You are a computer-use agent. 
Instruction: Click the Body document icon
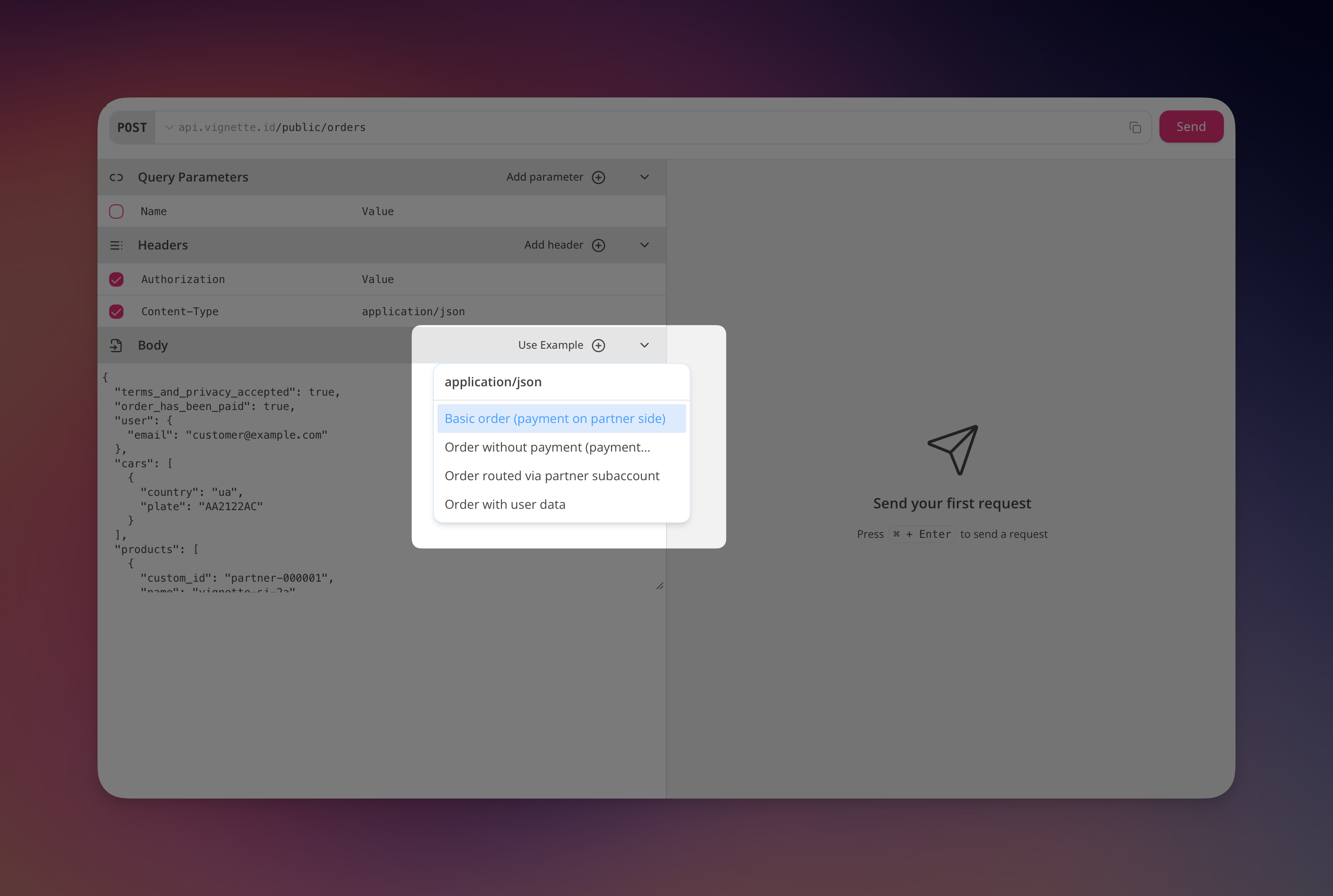click(116, 345)
